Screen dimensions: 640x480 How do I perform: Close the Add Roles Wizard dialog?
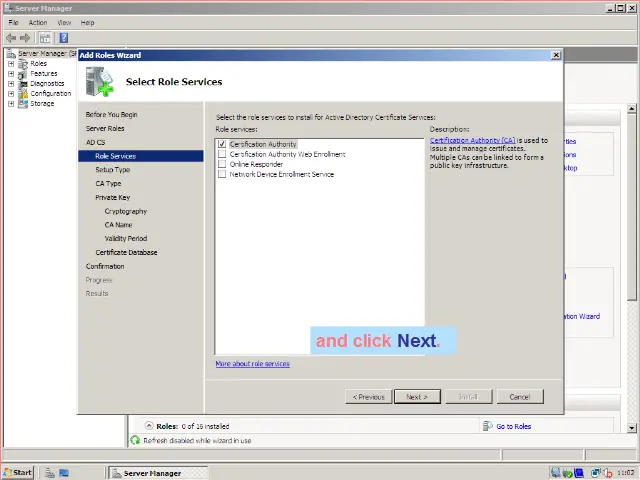(x=556, y=55)
